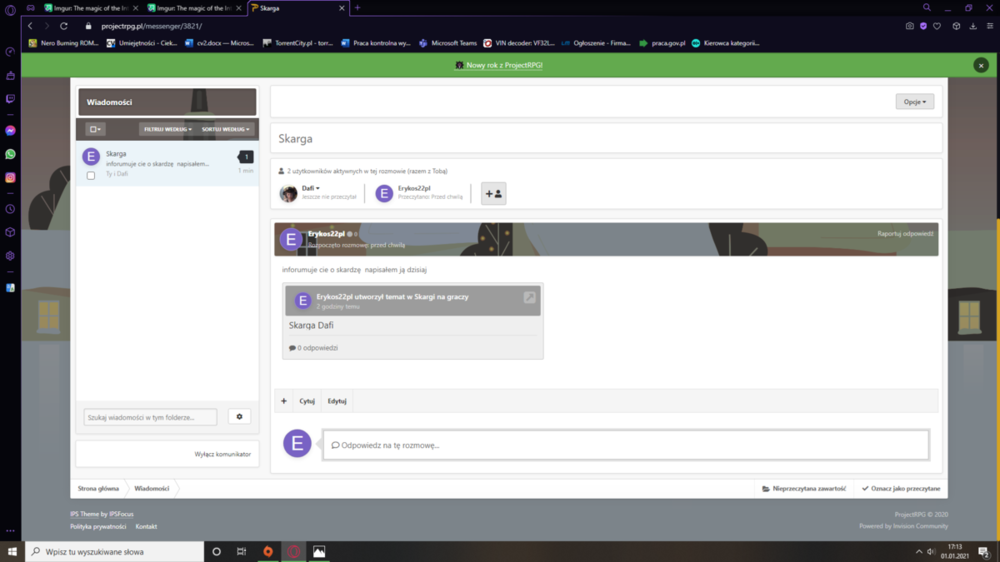Open Extensions cube icon in sidebar
This screenshot has height=562, width=1000.
tap(10, 233)
